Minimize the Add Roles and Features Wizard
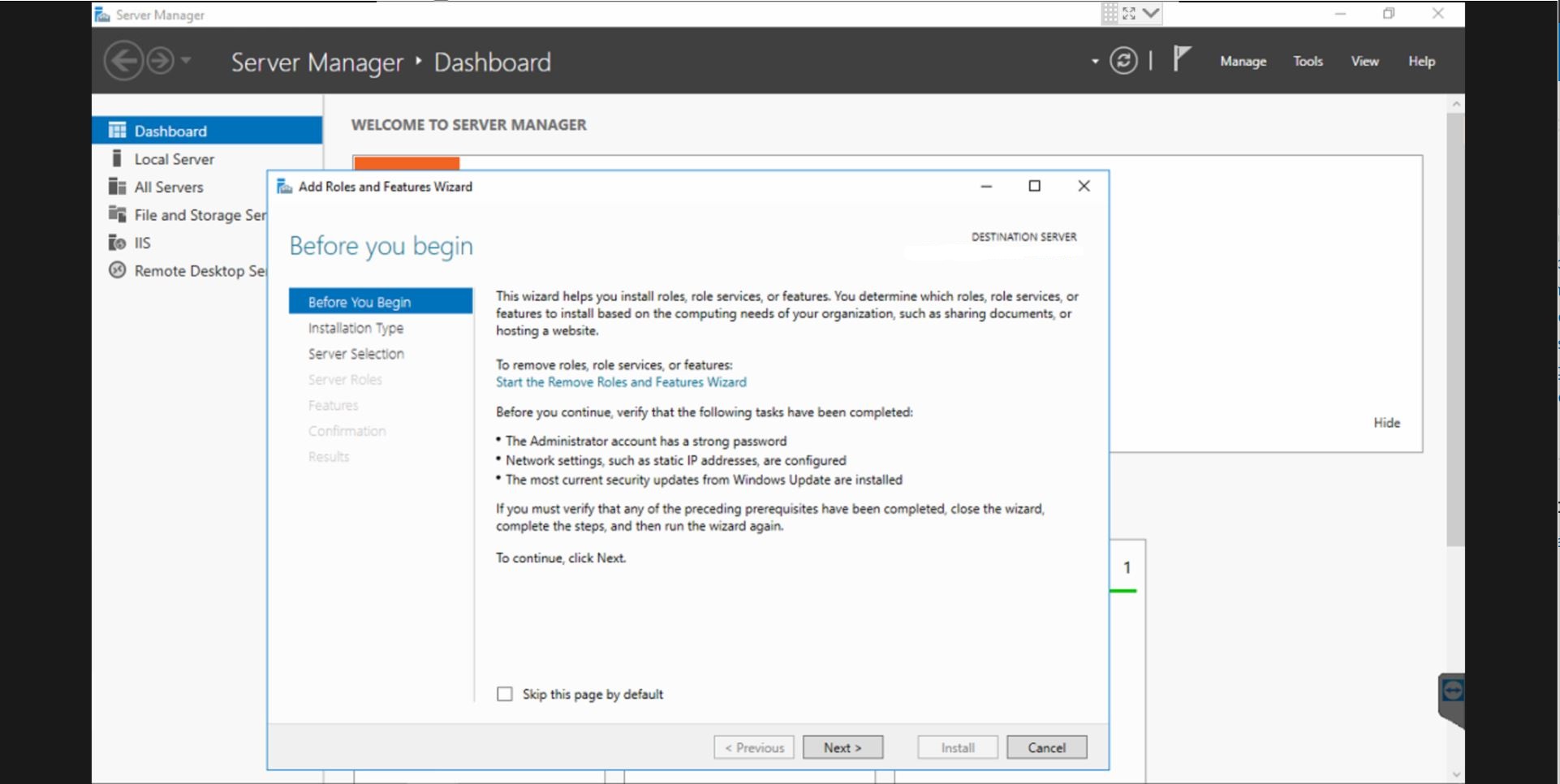Viewport: 1560px width, 784px height. (986, 187)
